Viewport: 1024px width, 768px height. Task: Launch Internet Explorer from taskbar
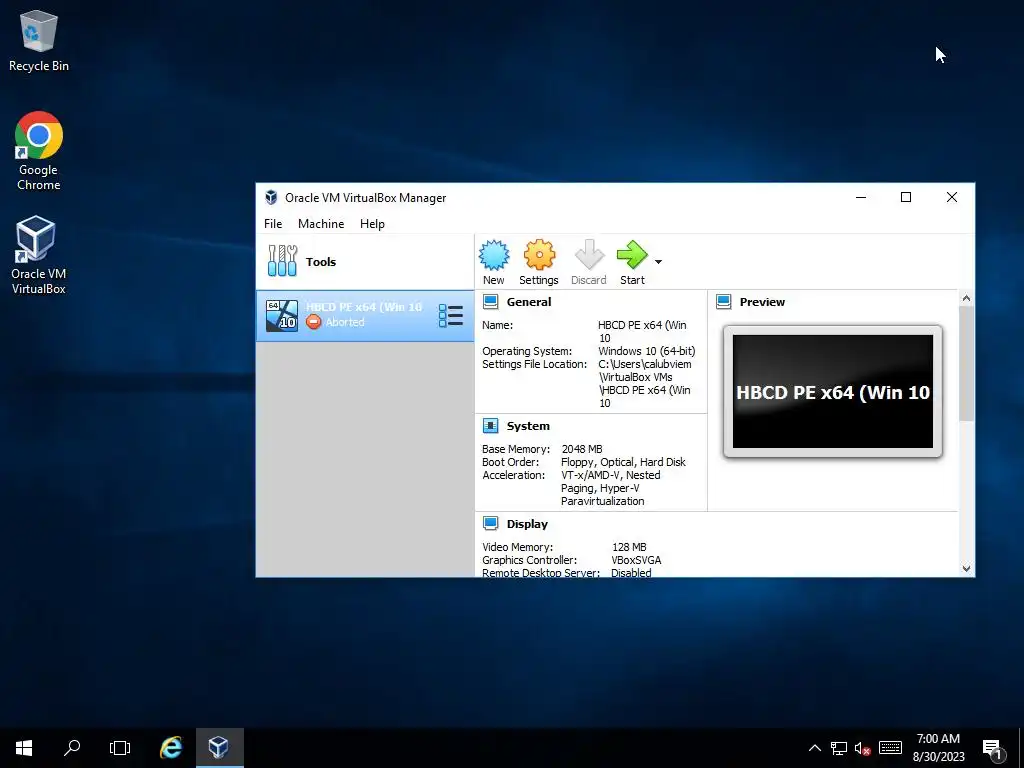(171, 748)
